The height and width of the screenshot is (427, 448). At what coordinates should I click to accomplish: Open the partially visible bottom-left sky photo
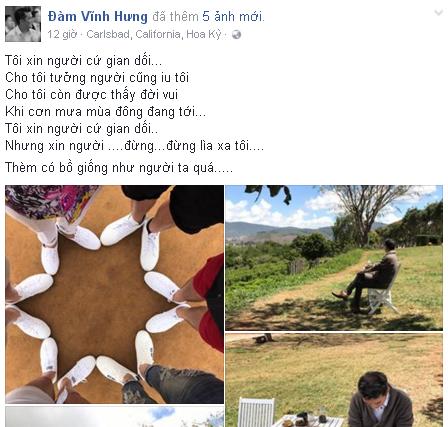(x=114, y=417)
